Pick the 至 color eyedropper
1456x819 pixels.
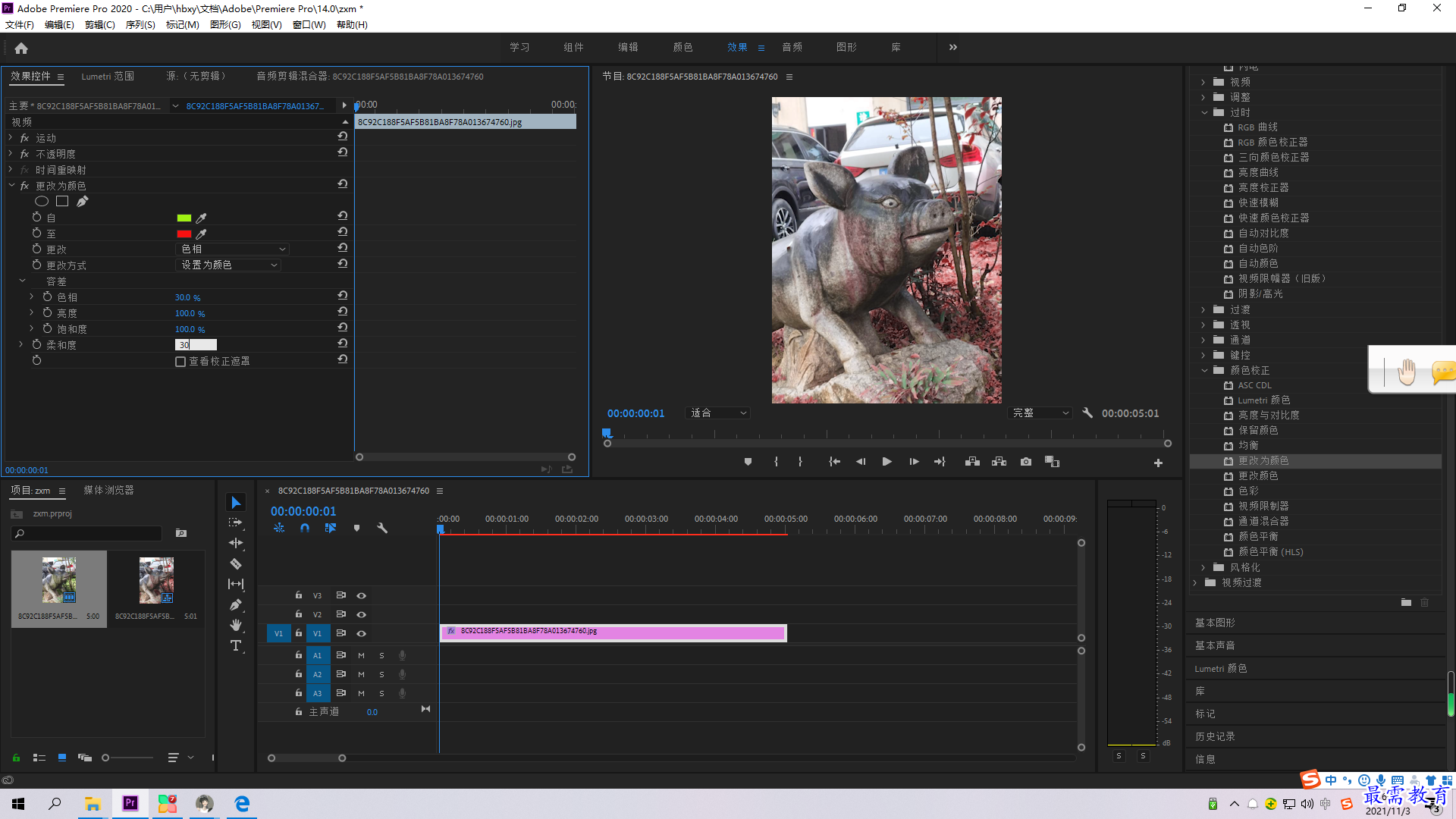pyautogui.click(x=201, y=234)
